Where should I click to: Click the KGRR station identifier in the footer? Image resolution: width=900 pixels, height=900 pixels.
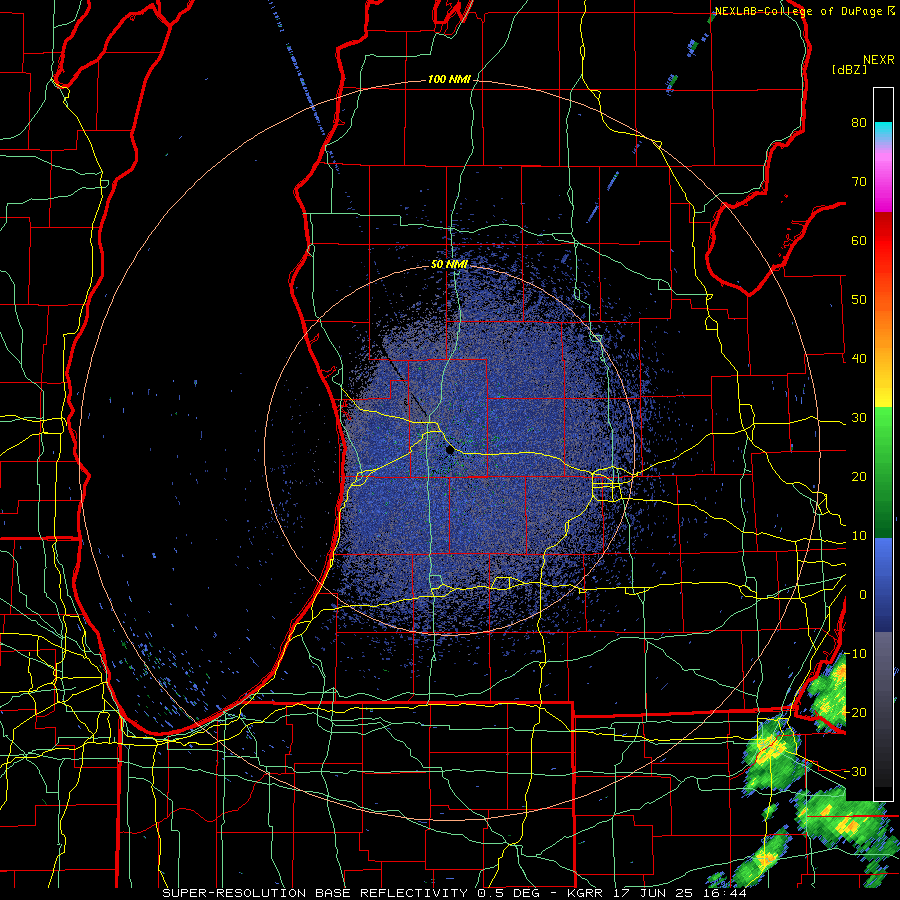[x=587, y=893]
